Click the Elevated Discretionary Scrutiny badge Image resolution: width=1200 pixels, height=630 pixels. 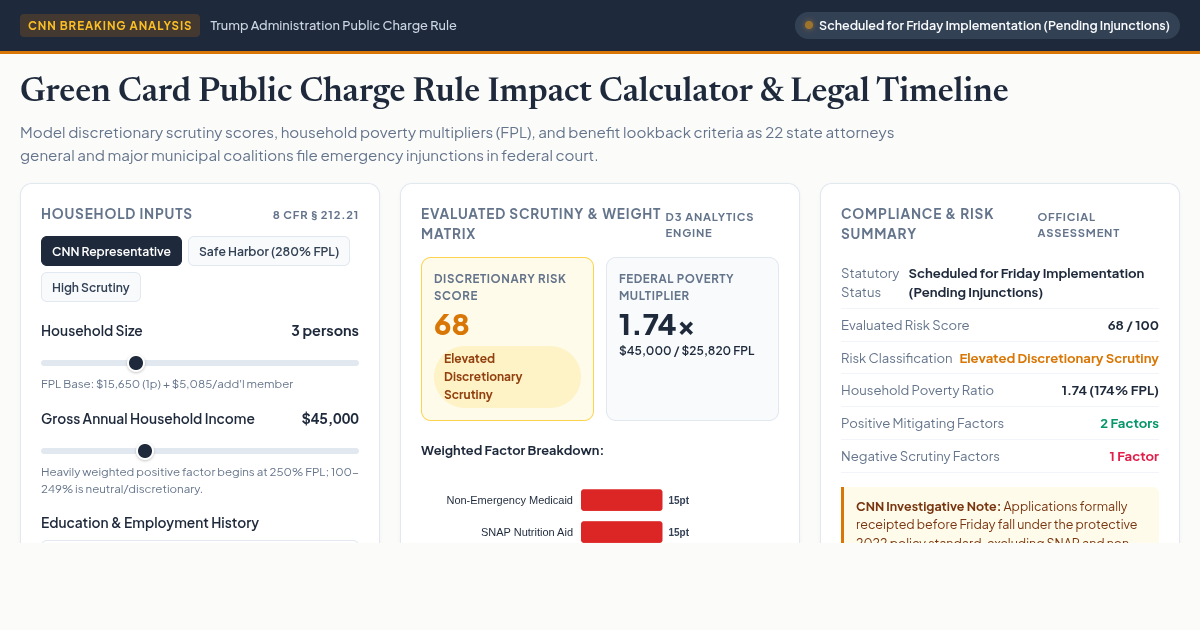(507, 377)
